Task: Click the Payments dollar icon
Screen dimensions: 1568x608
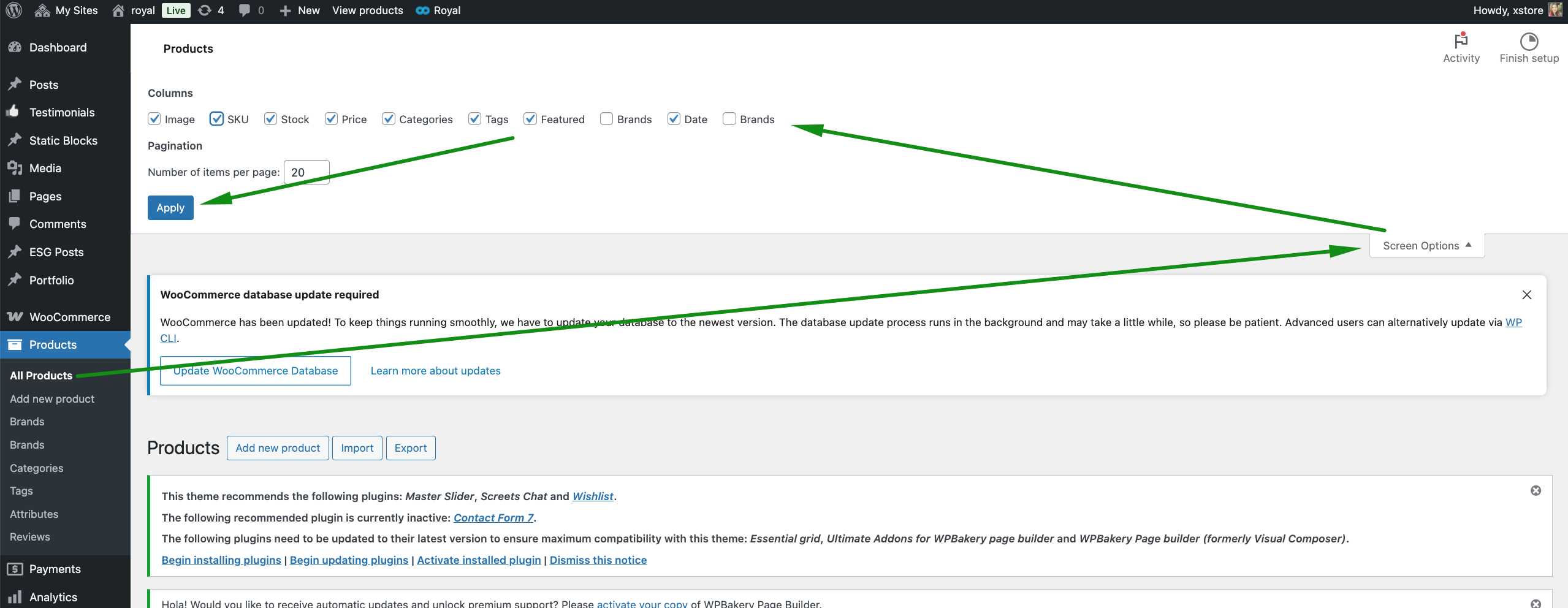Action: pyautogui.click(x=15, y=569)
